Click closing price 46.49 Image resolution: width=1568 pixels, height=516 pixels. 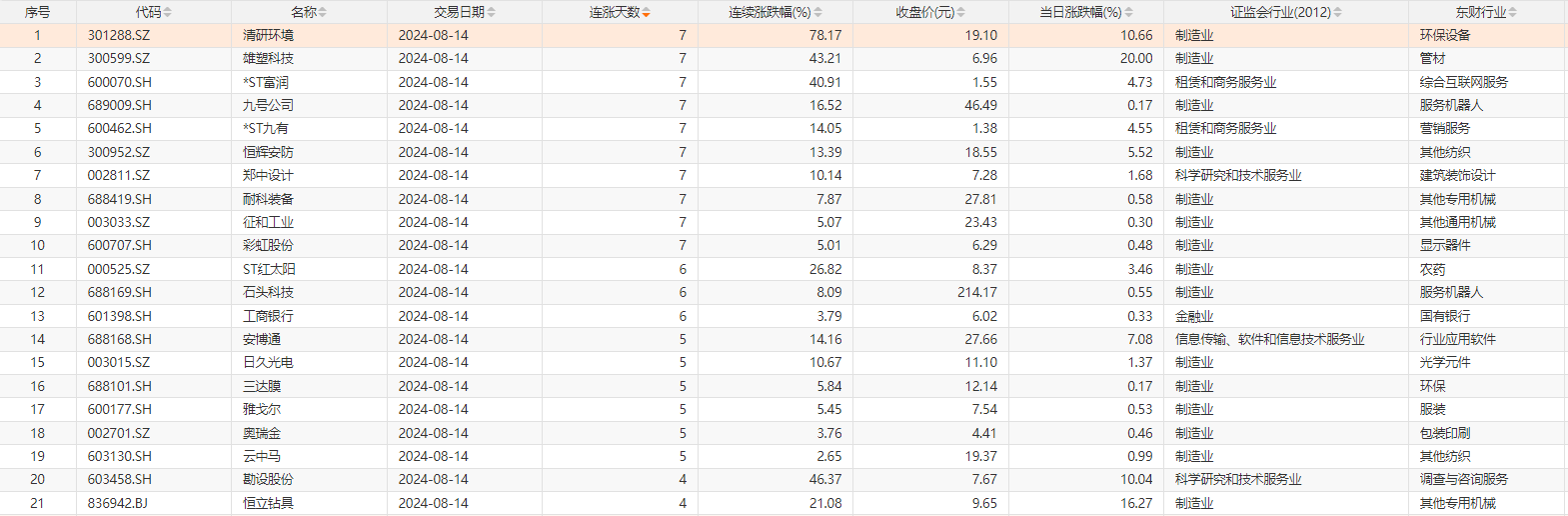tap(980, 105)
